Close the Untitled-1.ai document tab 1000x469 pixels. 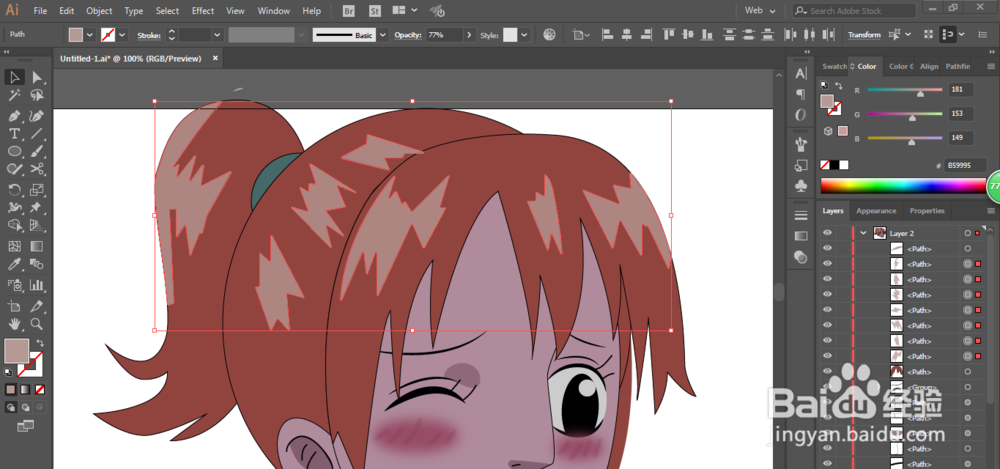[215, 58]
